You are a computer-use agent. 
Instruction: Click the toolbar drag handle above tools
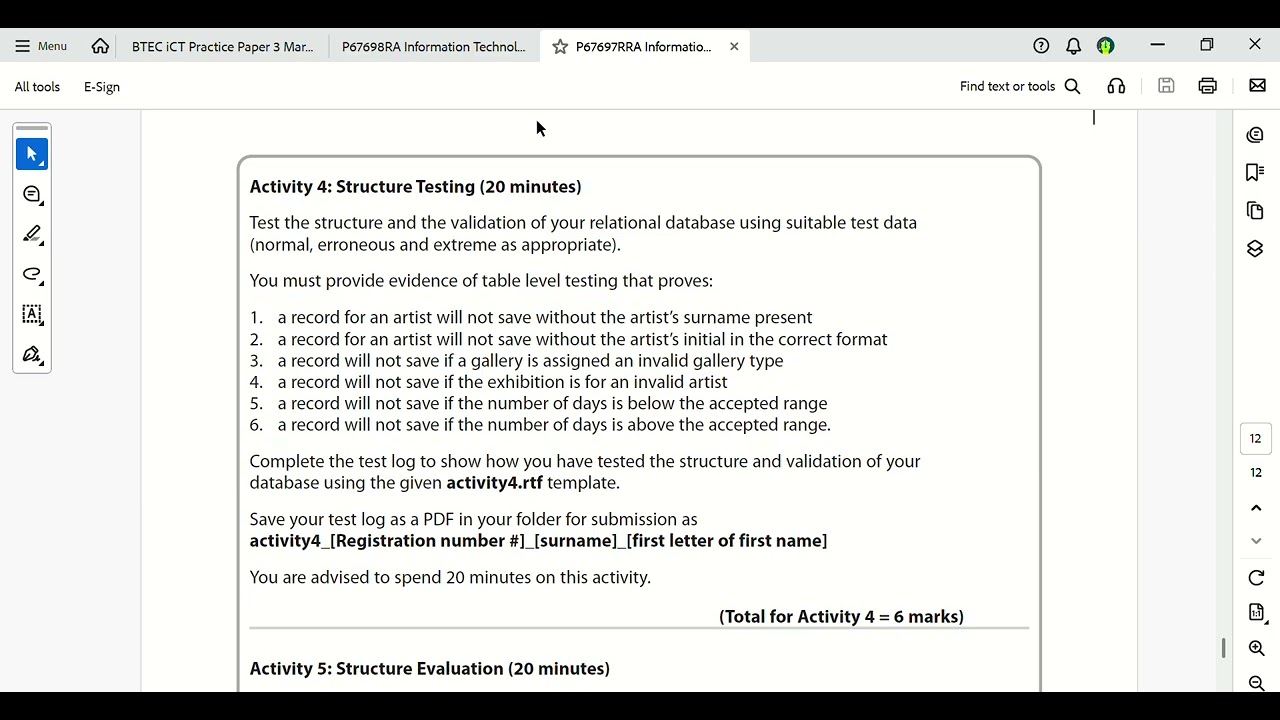coord(32,128)
